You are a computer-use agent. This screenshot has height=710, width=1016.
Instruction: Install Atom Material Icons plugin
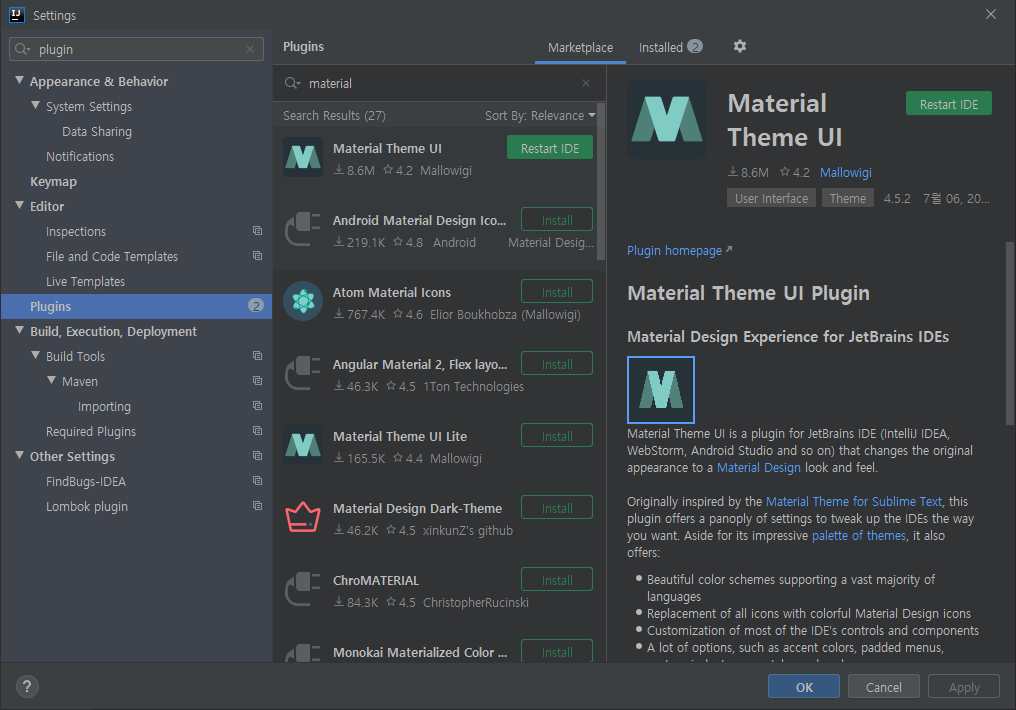coord(557,292)
